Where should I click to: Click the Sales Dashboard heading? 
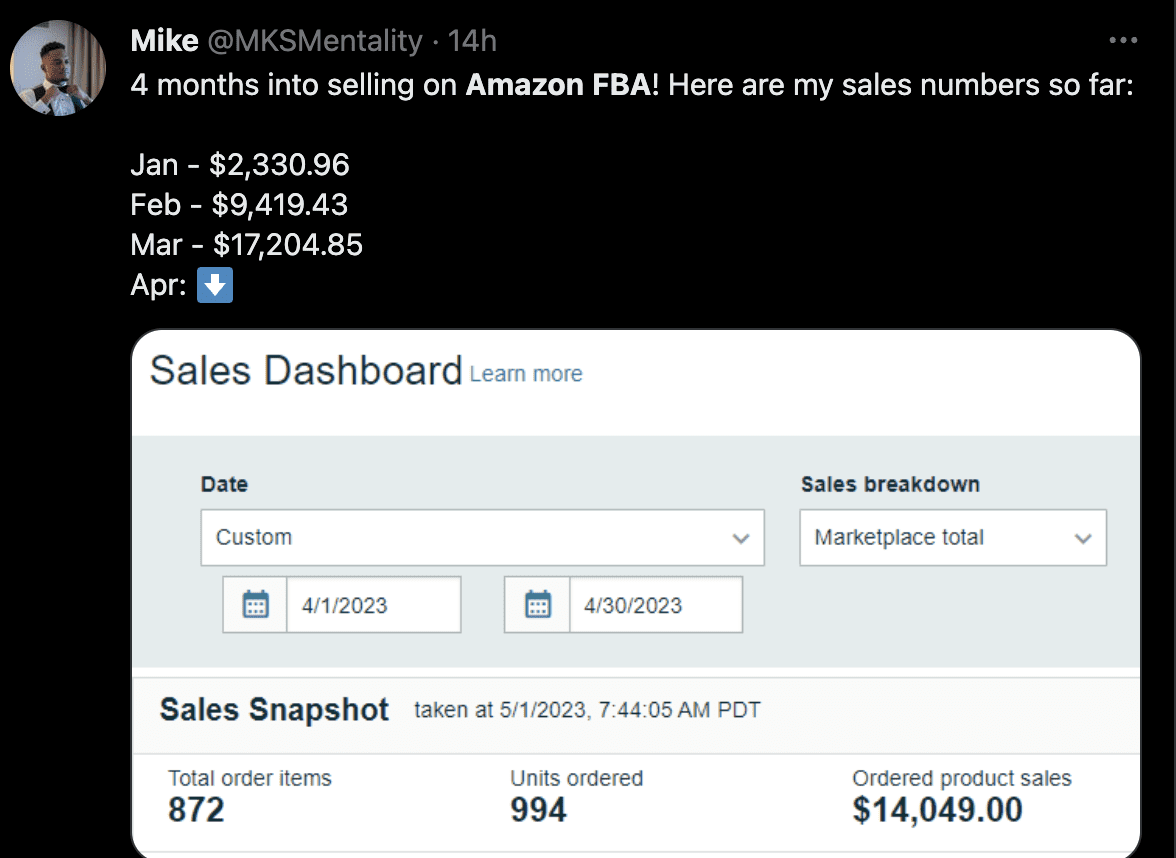306,371
